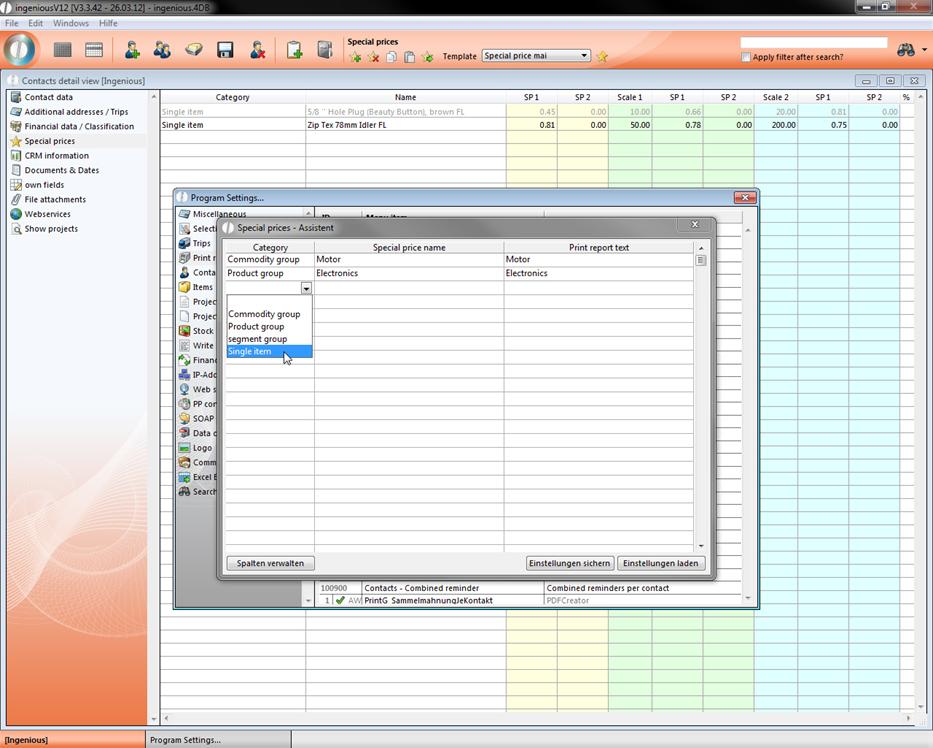Open Financial data / Classification in sidebar
Viewport: 933px width, 748px height.
[x=79, y=127]
